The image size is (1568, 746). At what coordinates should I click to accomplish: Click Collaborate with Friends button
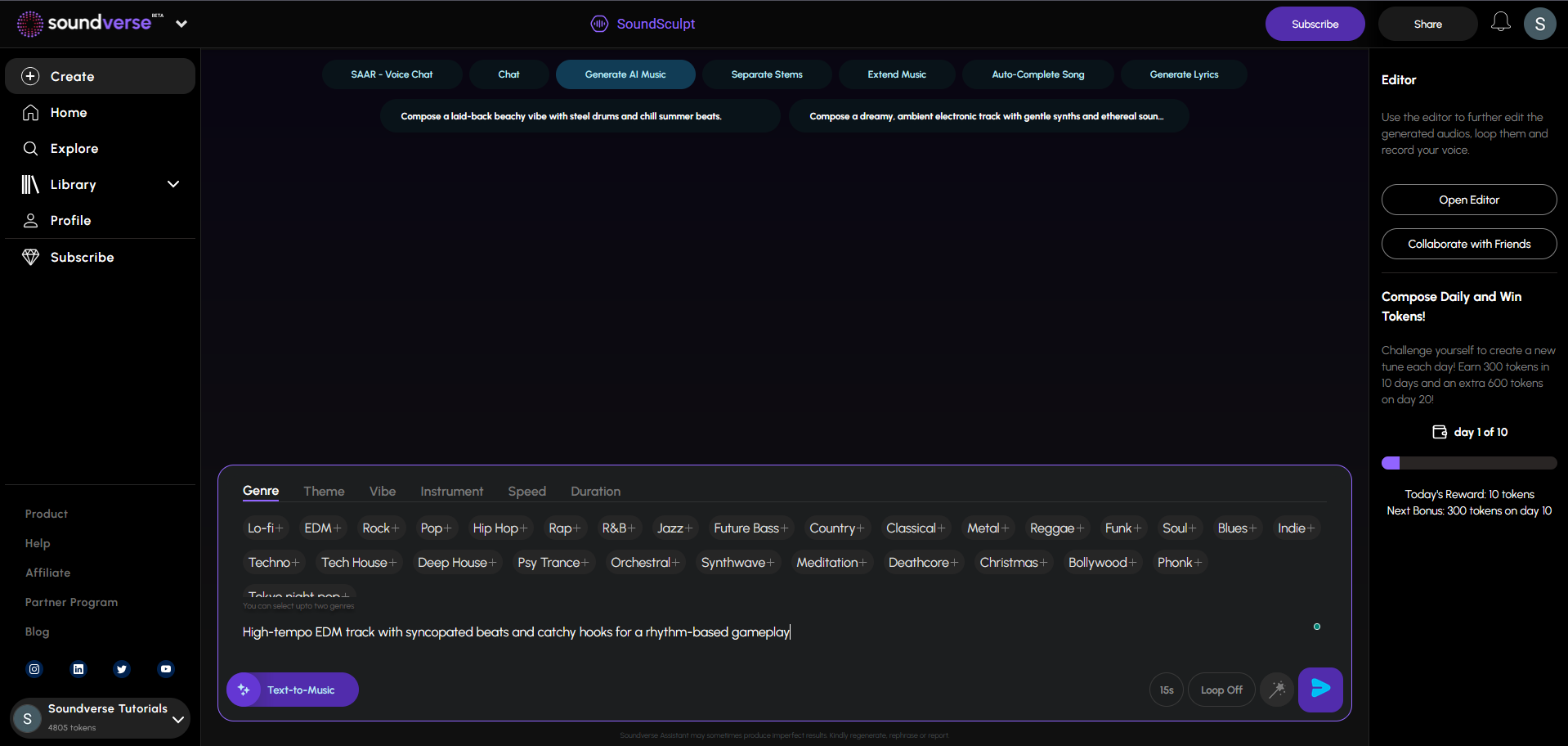tap(1469, 244)
